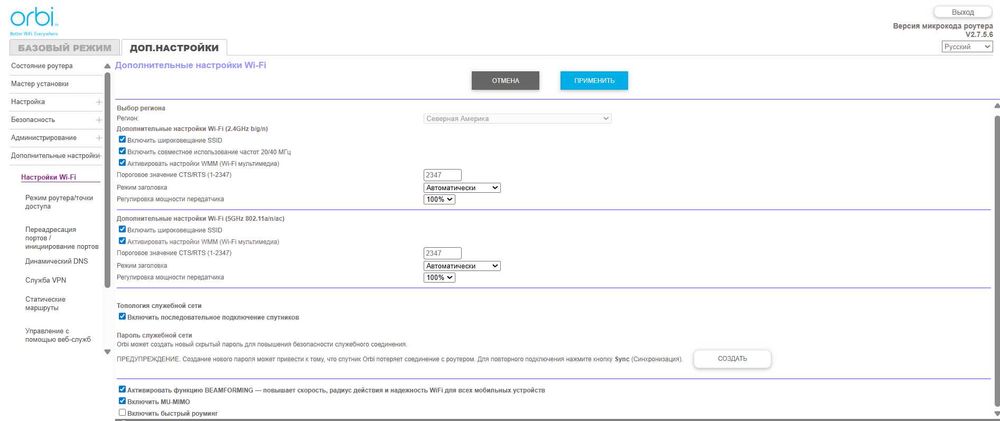This screenshot has width=1000, height=421.
Task: Open Служба VPN page
Action: click(46, 280)
